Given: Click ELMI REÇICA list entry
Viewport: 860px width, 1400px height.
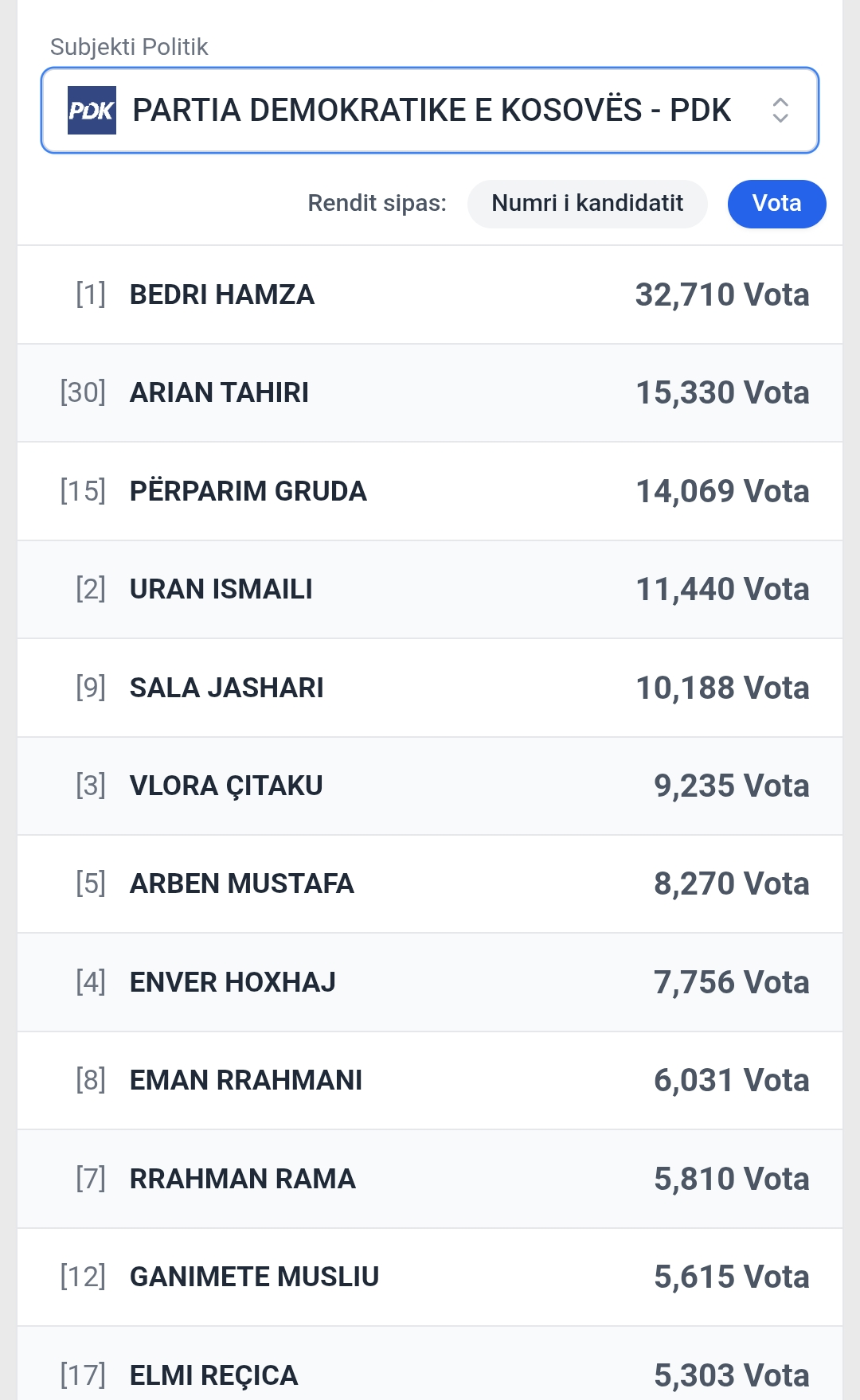Looking at the screenshot, I should 430,1374.
